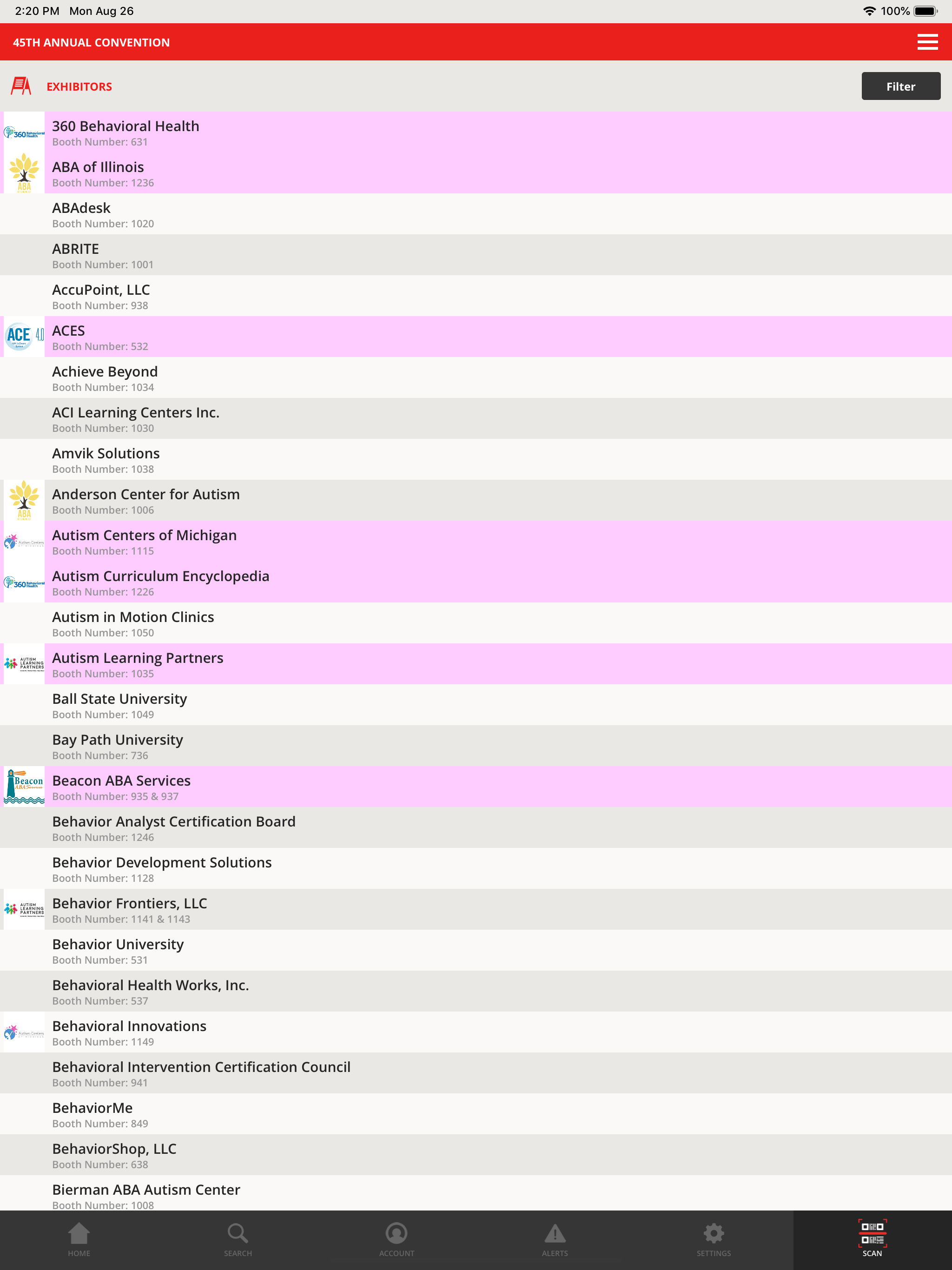Screen dimensions: 952x1270
Task: Open the hamburger menu icon
Action: [x=927, y=42]
